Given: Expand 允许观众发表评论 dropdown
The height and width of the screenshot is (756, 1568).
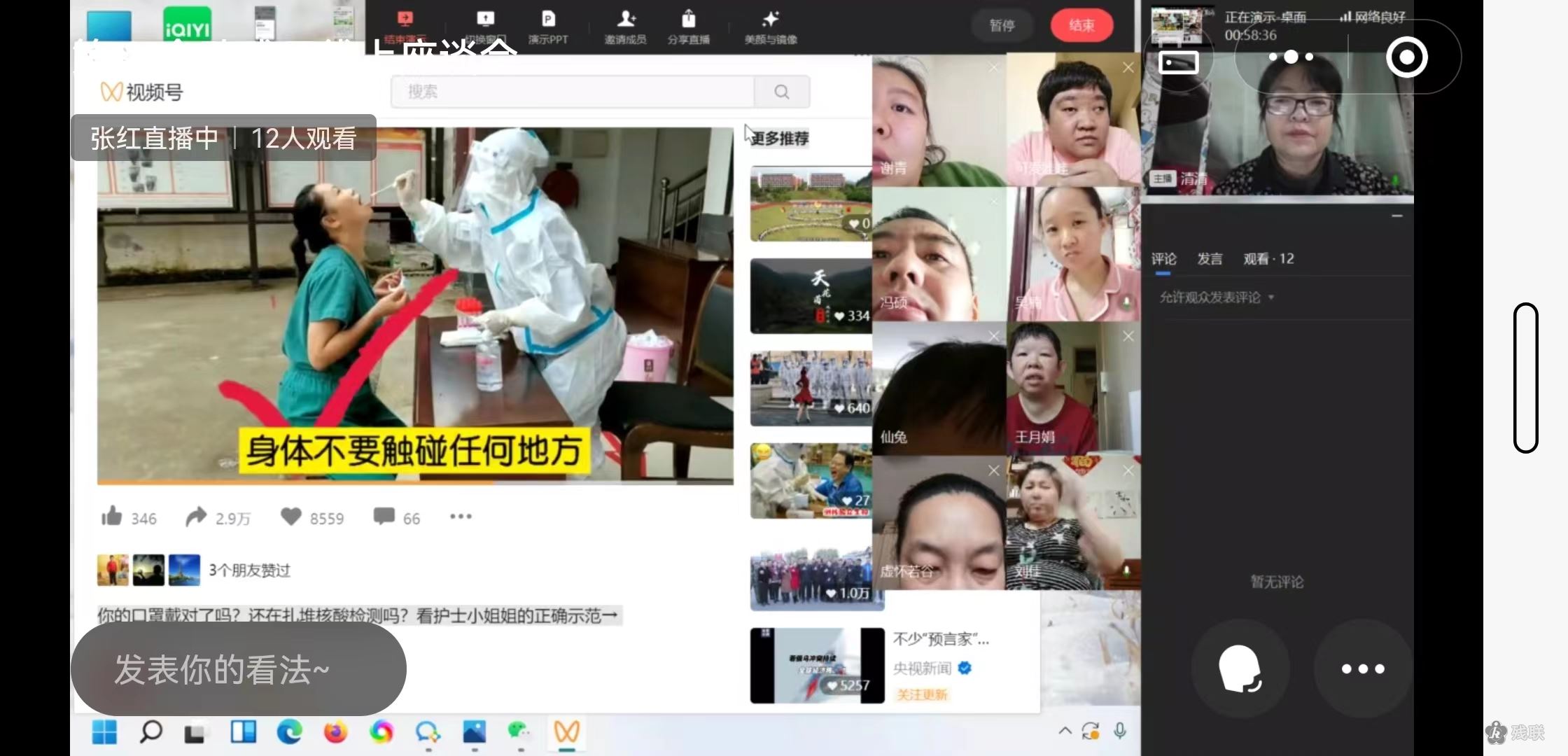Looking at the screenshot, I should pos(1217,297).
